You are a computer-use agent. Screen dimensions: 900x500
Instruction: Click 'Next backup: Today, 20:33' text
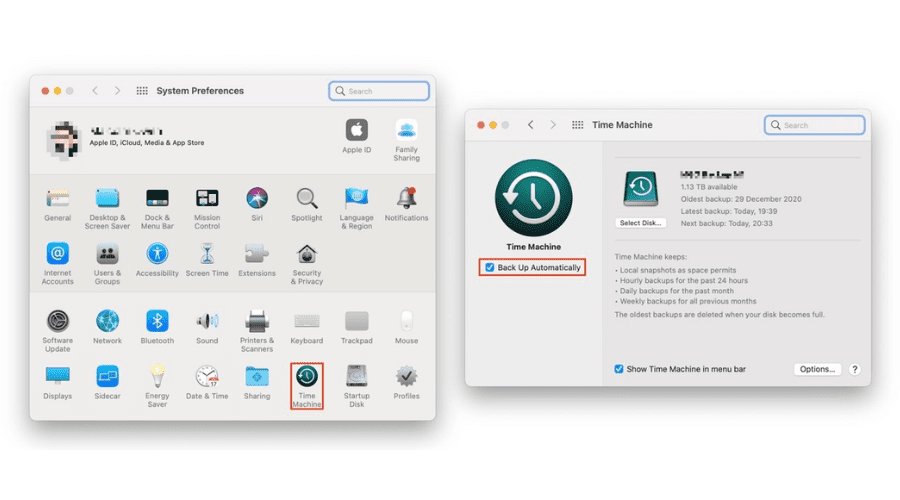point(727,223)
